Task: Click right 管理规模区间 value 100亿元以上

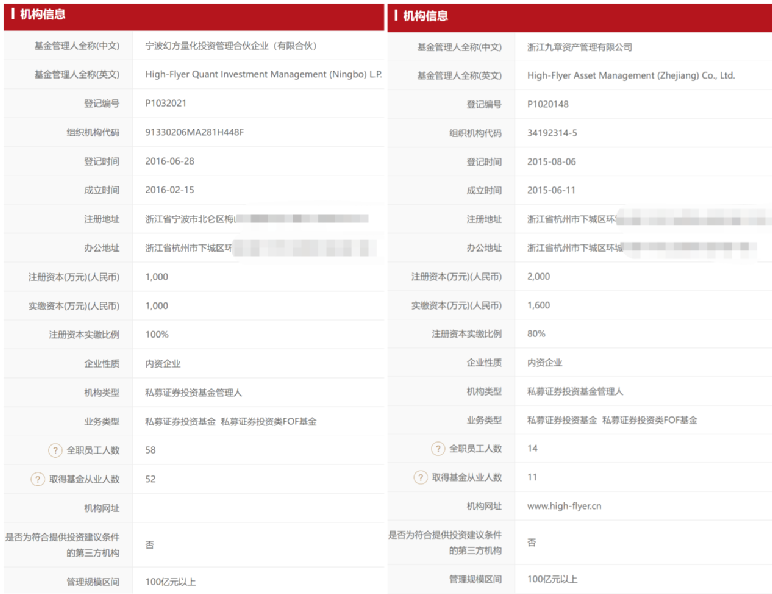Action: [x=552, y=579]
